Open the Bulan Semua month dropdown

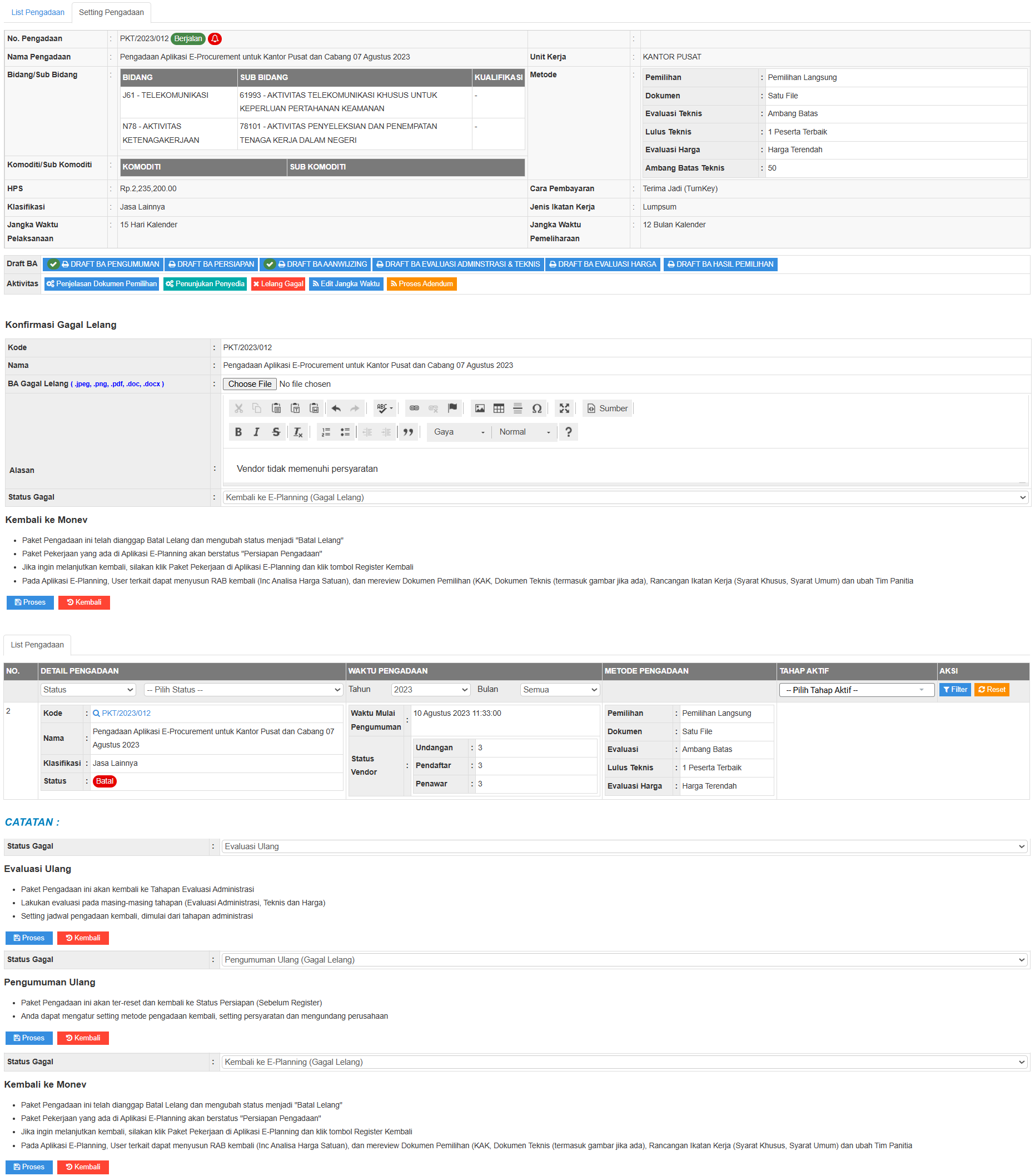coord(559,690)
